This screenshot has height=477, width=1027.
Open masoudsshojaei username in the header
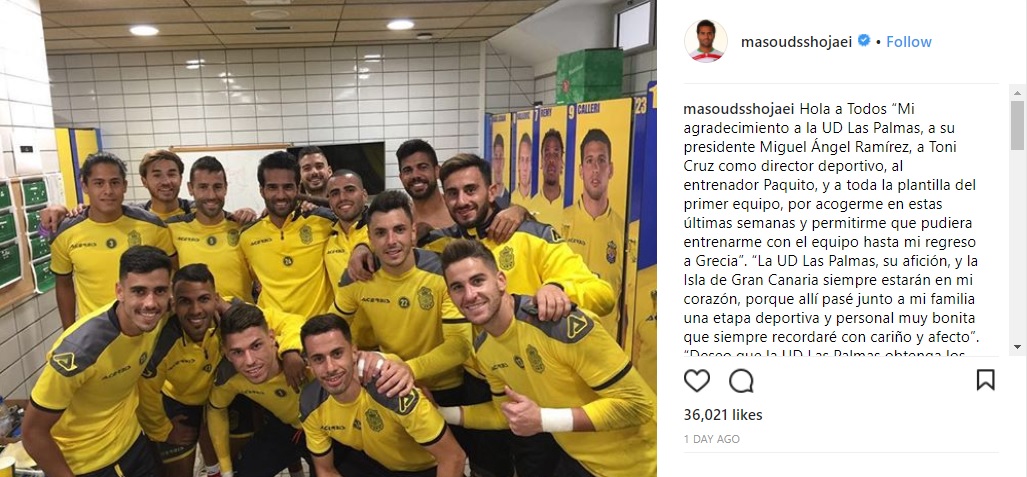pyautogui.click(x=796, y=41)
